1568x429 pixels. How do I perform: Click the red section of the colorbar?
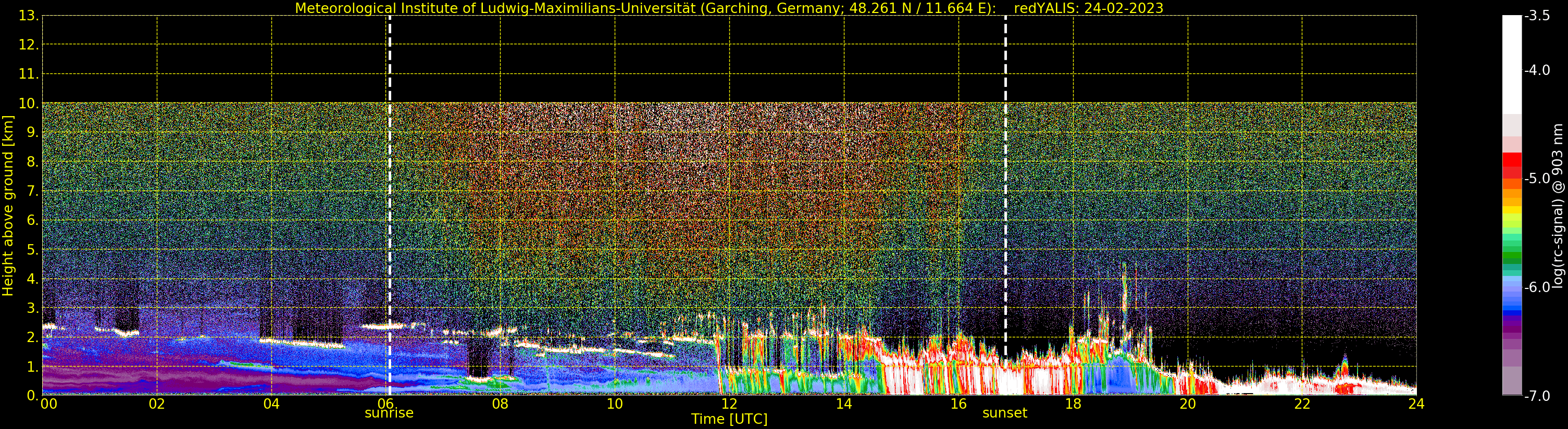[1512, 165]
